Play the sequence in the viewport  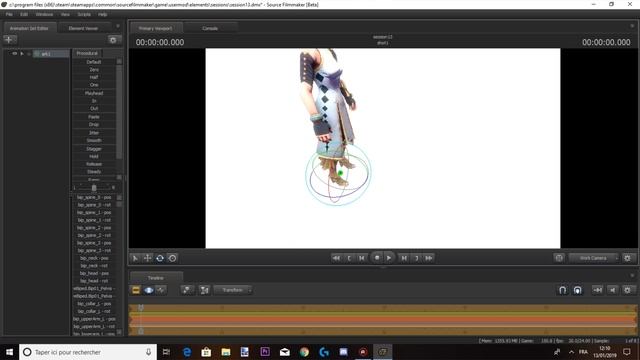click(x=389, y=258)
